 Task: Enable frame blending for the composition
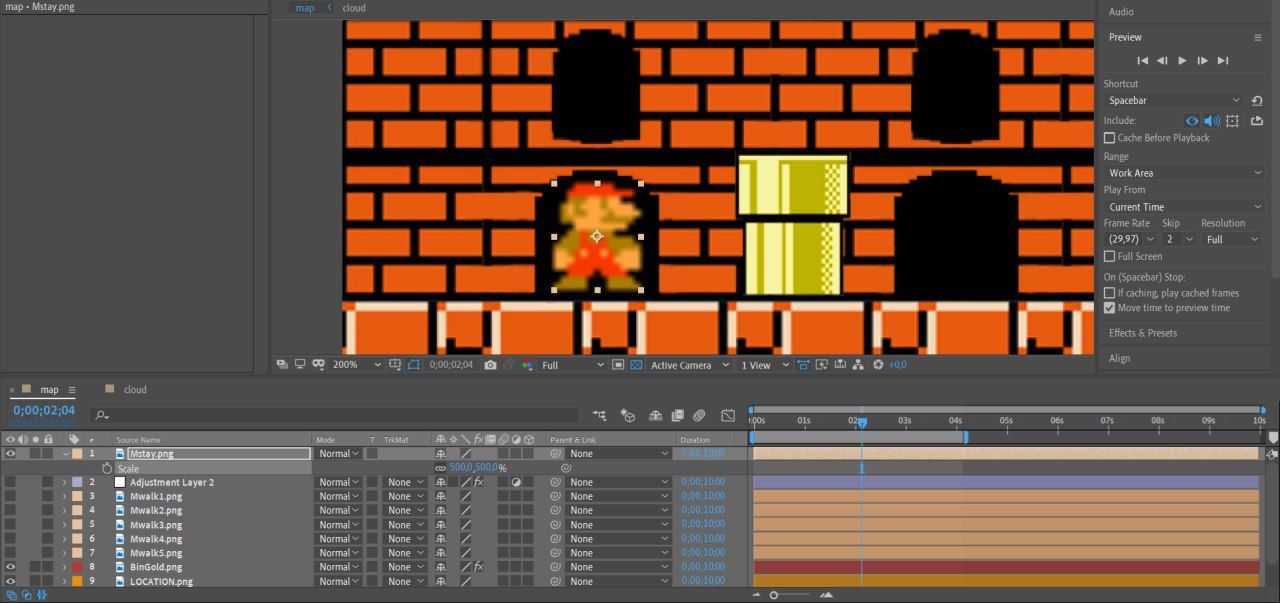tap(678, 415)
